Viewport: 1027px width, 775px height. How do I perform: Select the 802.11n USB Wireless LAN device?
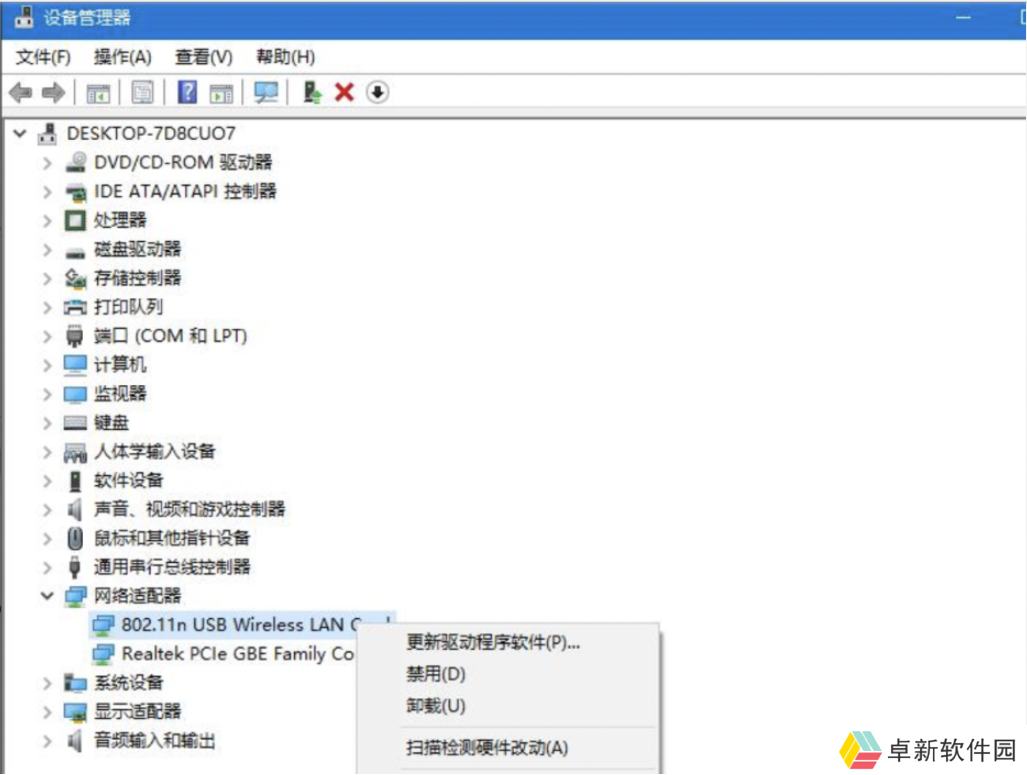[x=242, y=624]
